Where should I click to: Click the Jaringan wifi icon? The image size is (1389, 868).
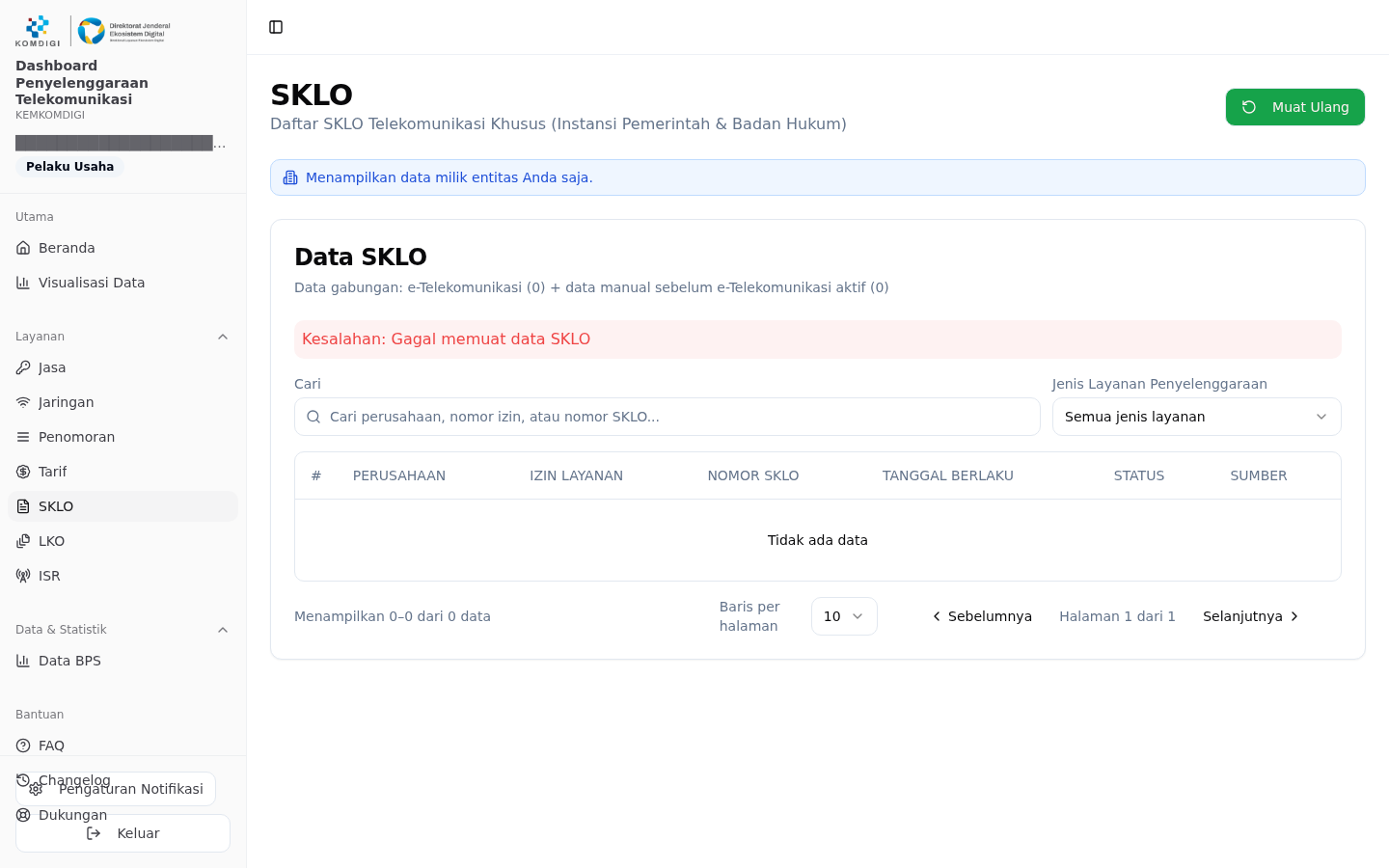click(x=23, y=402)
